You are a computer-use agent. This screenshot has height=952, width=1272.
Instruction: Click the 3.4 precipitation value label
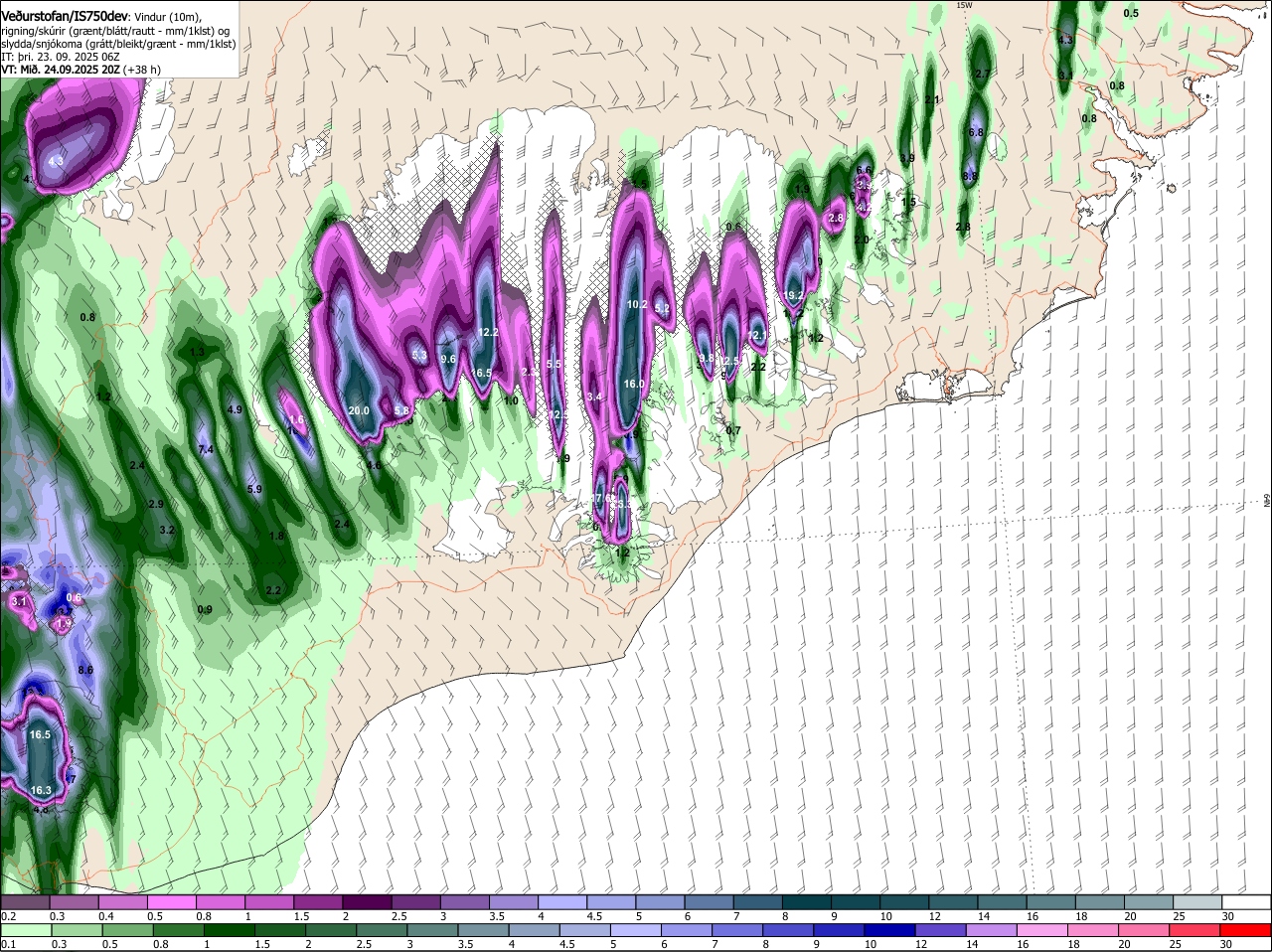coord(594,397)
